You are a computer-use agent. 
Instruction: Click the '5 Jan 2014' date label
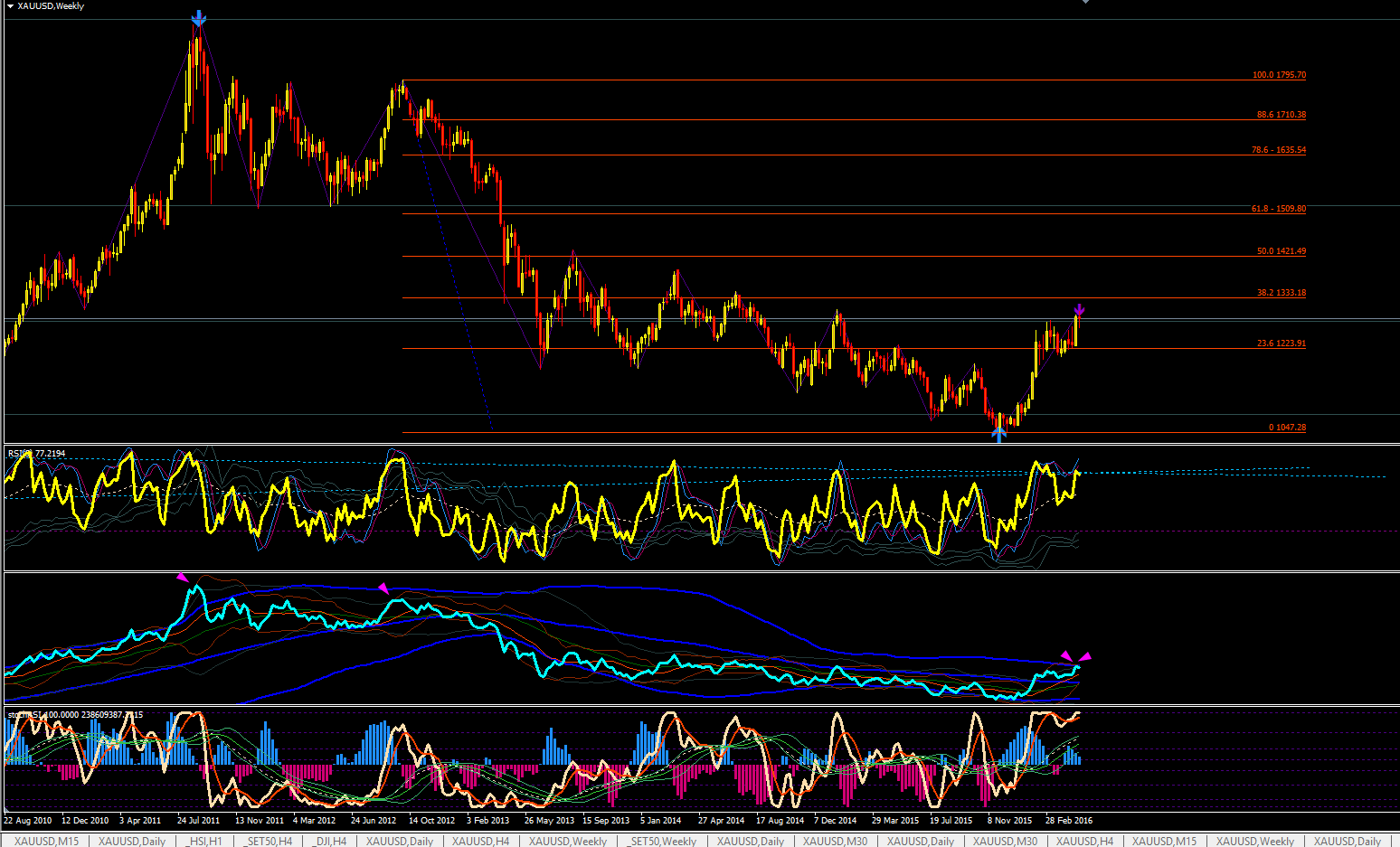pyautogui.click(x=661, y=821)
